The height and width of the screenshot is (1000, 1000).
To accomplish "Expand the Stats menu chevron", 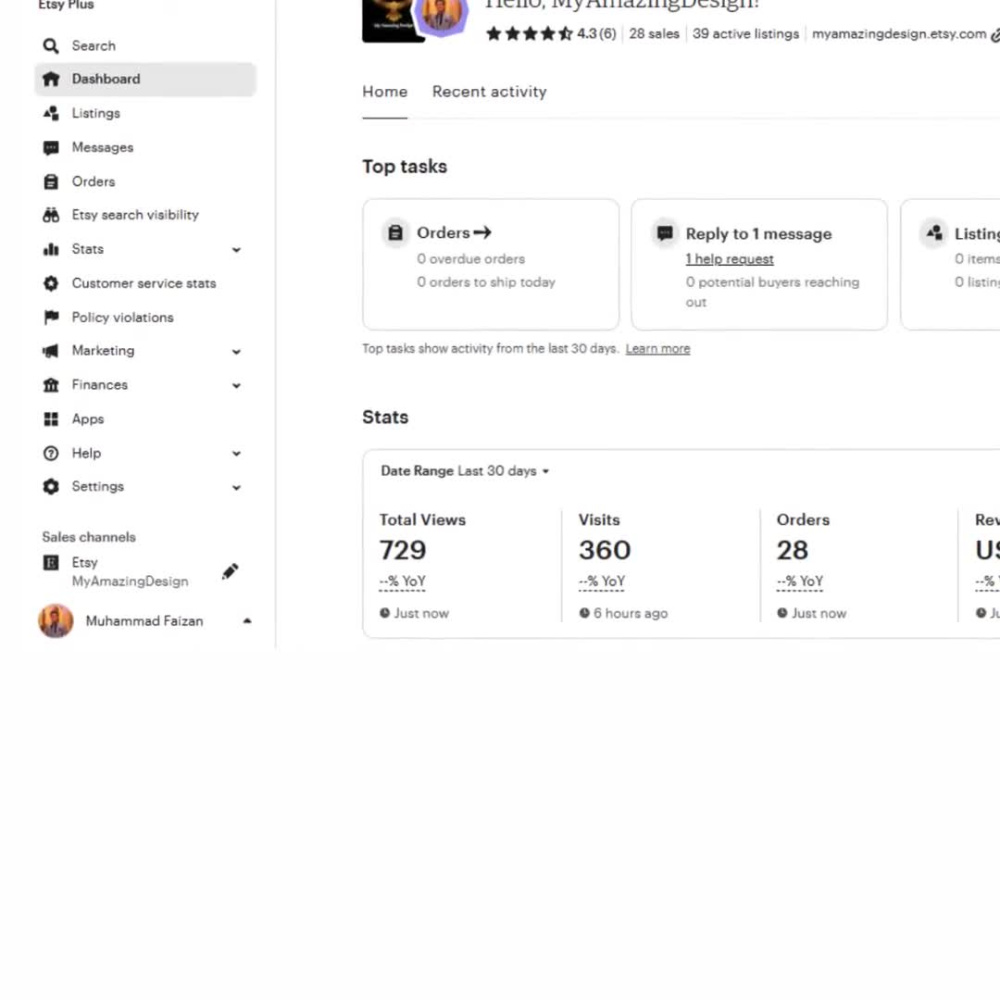I will (237, 250).
